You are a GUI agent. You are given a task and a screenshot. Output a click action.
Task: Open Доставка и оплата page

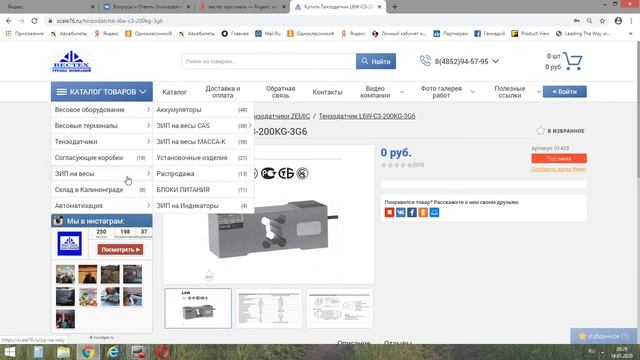[222, 92]
